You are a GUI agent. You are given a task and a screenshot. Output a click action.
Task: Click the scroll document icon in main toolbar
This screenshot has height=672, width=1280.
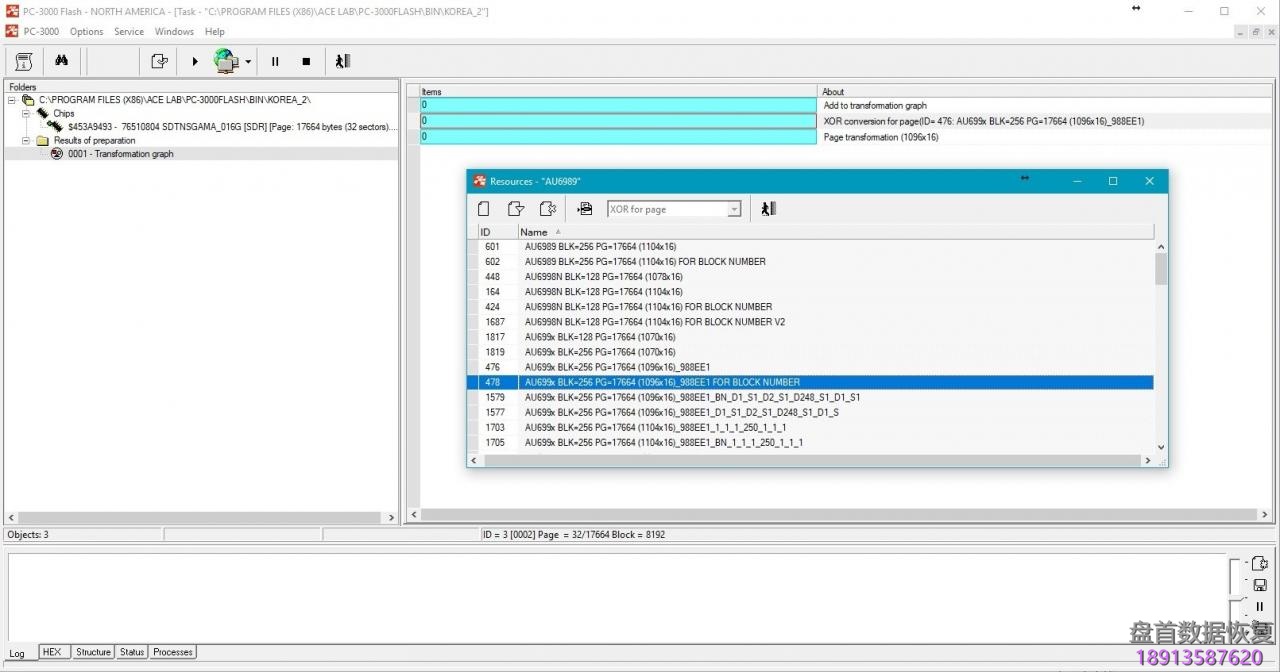point(24,61)
